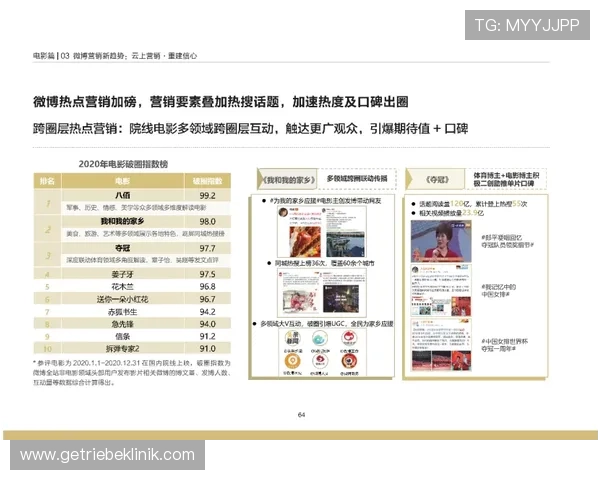Viewport: 600px width, 480px height.
Task: Open the river bridge photo thumbnail
Action: [346, 244]
